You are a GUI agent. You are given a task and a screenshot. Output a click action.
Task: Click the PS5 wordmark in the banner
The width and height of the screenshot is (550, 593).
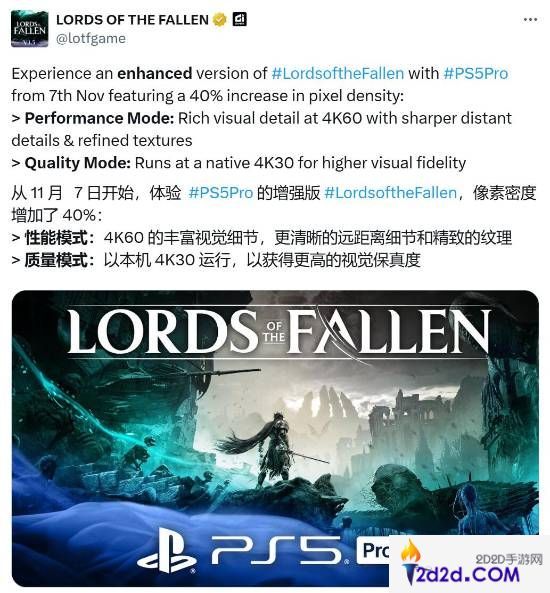click(x=277, y=550)
